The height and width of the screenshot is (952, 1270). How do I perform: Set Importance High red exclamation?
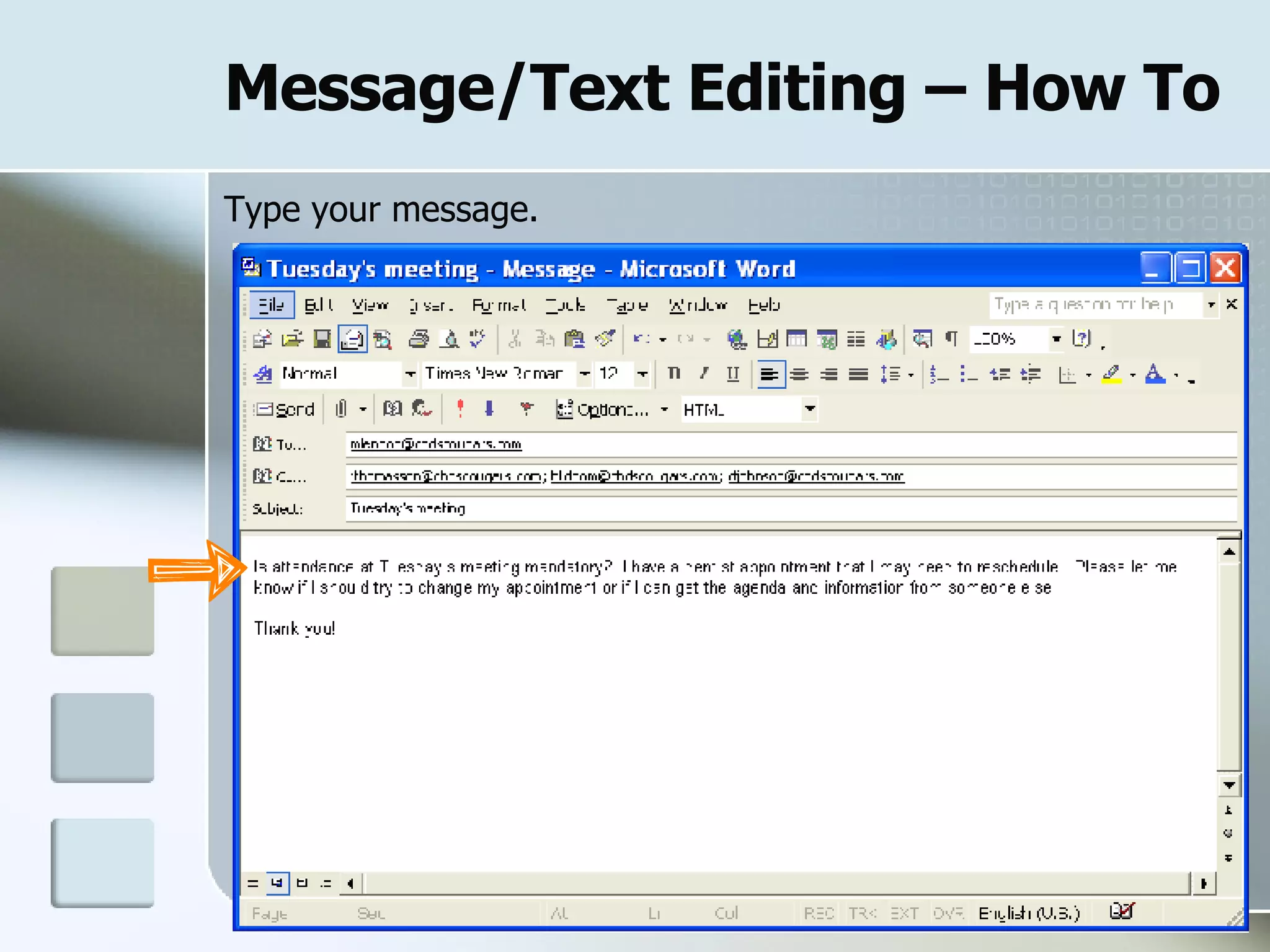click(460, 409)
